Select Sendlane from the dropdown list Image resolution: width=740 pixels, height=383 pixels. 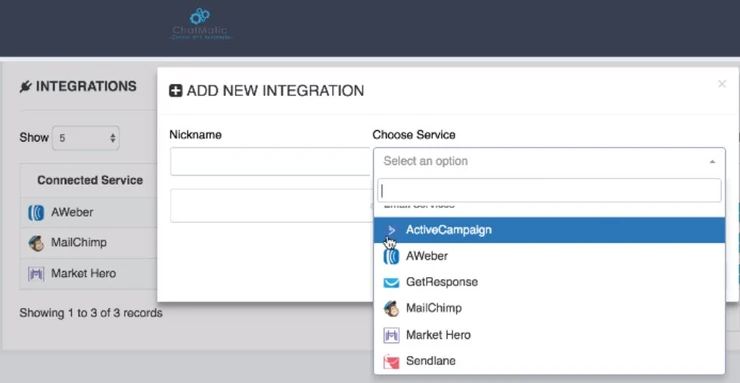(x=549, y=361)
